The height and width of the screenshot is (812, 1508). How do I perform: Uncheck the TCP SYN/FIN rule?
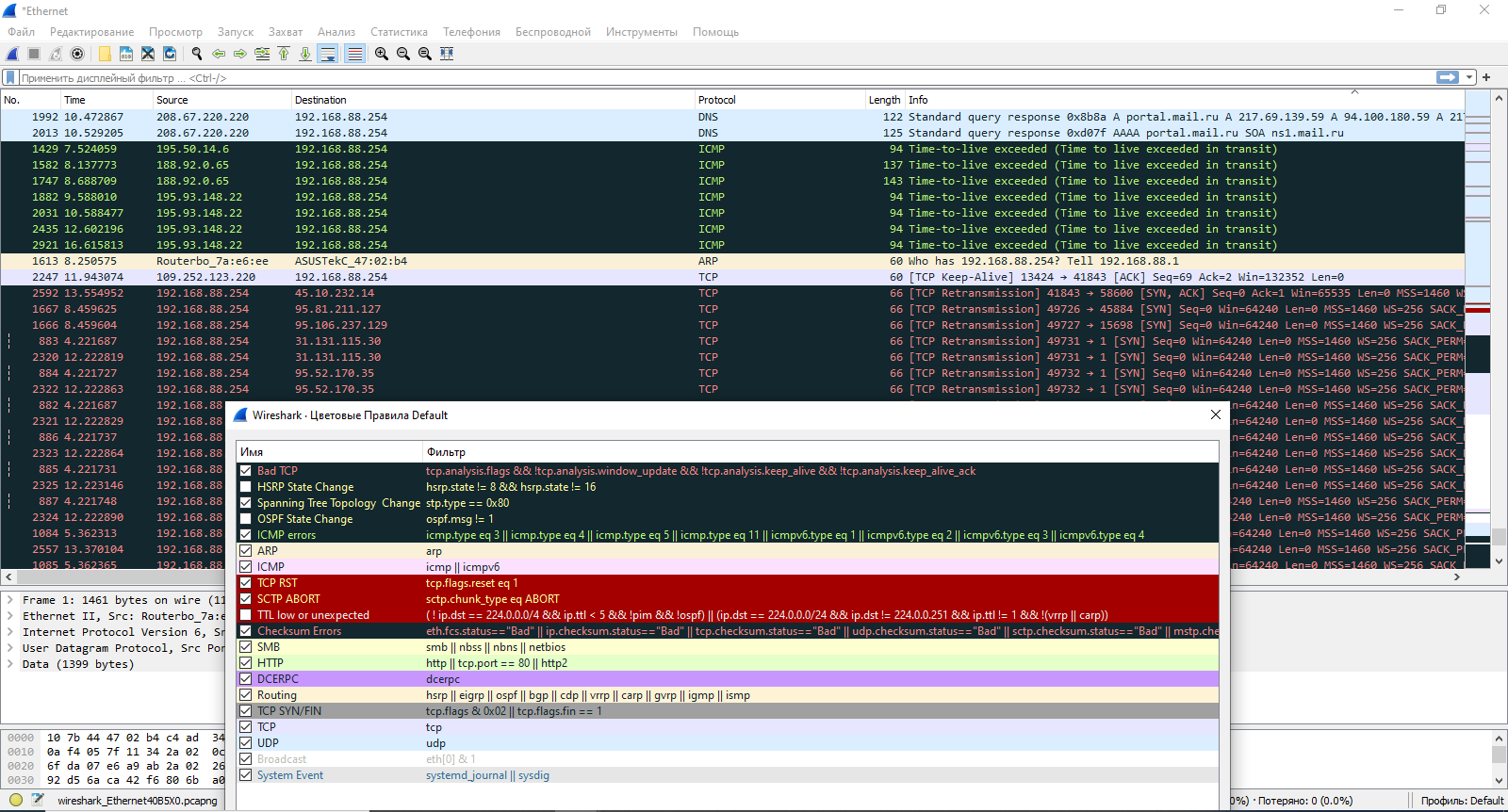[x=246, y=711]
